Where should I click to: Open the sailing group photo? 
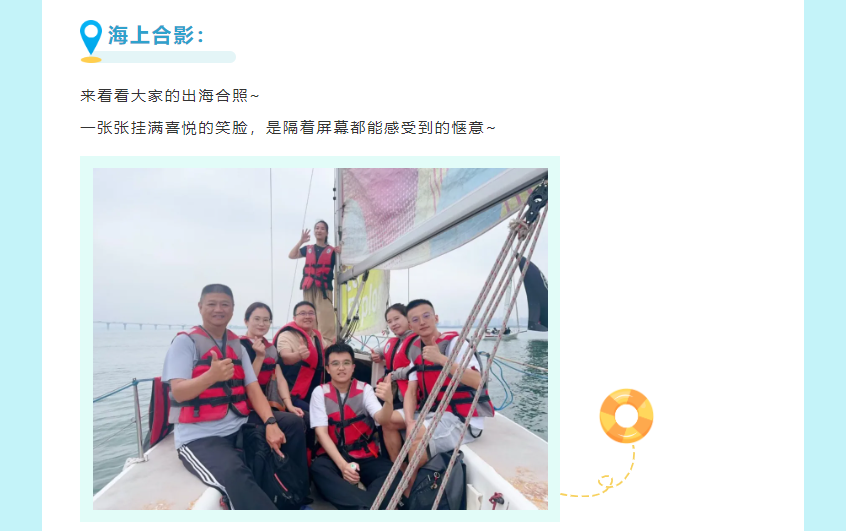pos(320,339)
